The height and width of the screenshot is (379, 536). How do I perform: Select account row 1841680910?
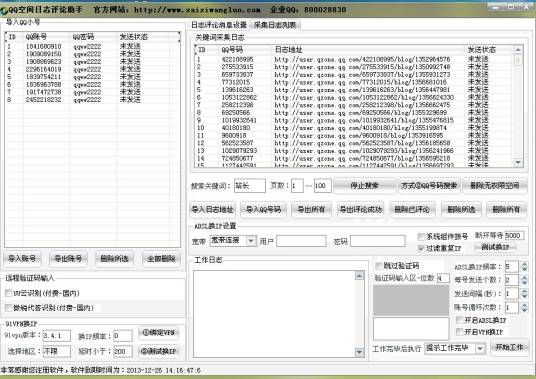coord(92,46)
